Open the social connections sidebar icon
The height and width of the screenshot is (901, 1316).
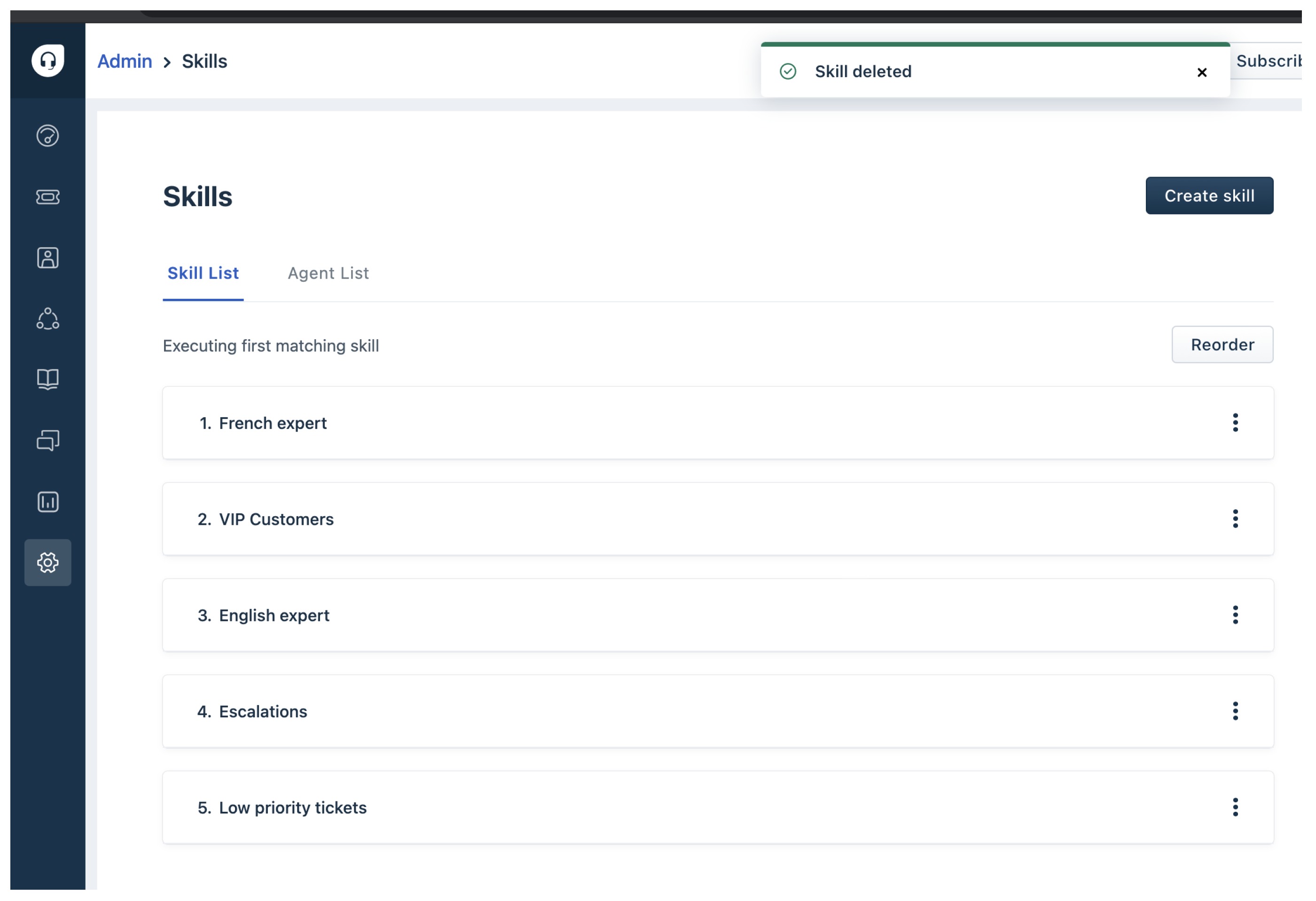click(48, 318)
